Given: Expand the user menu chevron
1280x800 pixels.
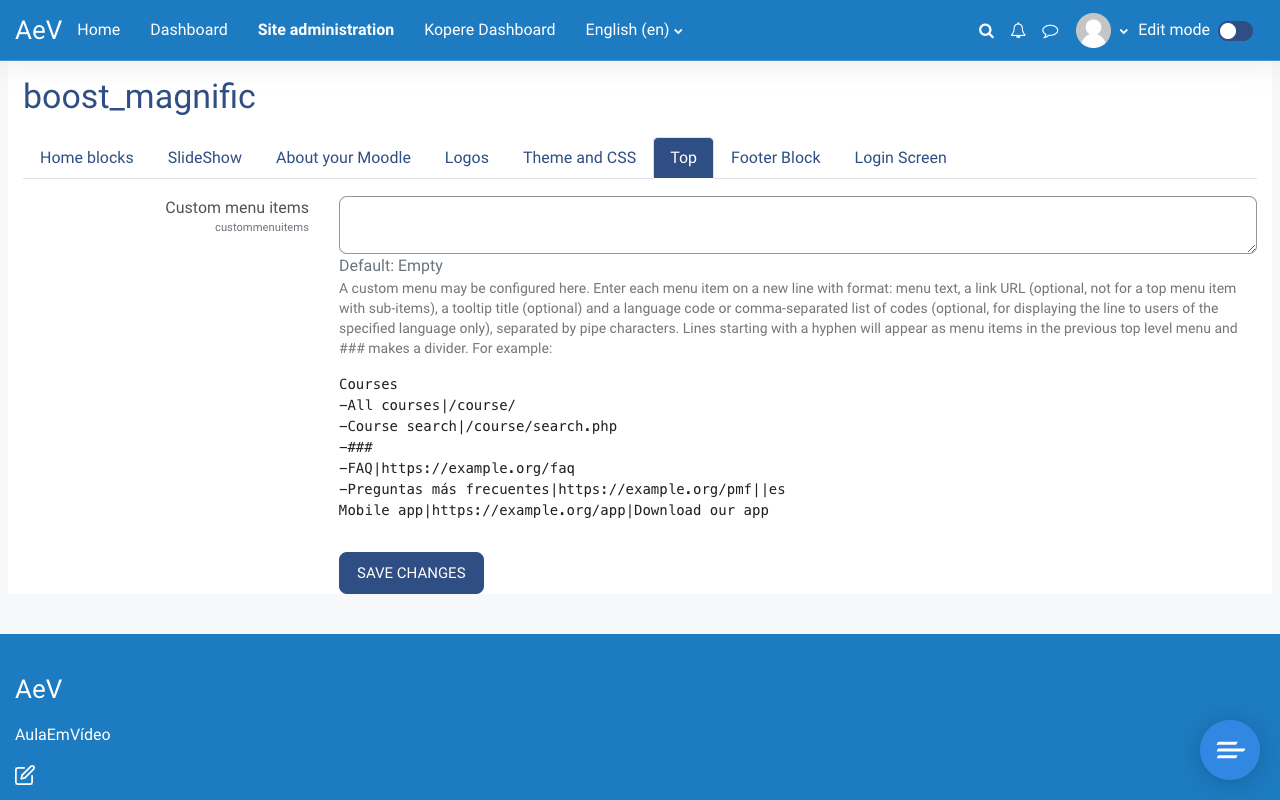Looking at the screenshot, I should pyautogui.click(x=1124, y=31).
